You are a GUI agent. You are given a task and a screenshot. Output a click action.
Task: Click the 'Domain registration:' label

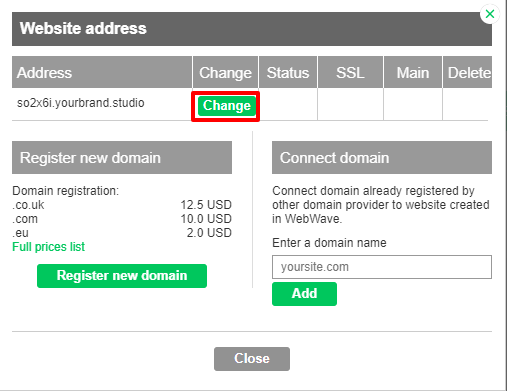(66, 191)
